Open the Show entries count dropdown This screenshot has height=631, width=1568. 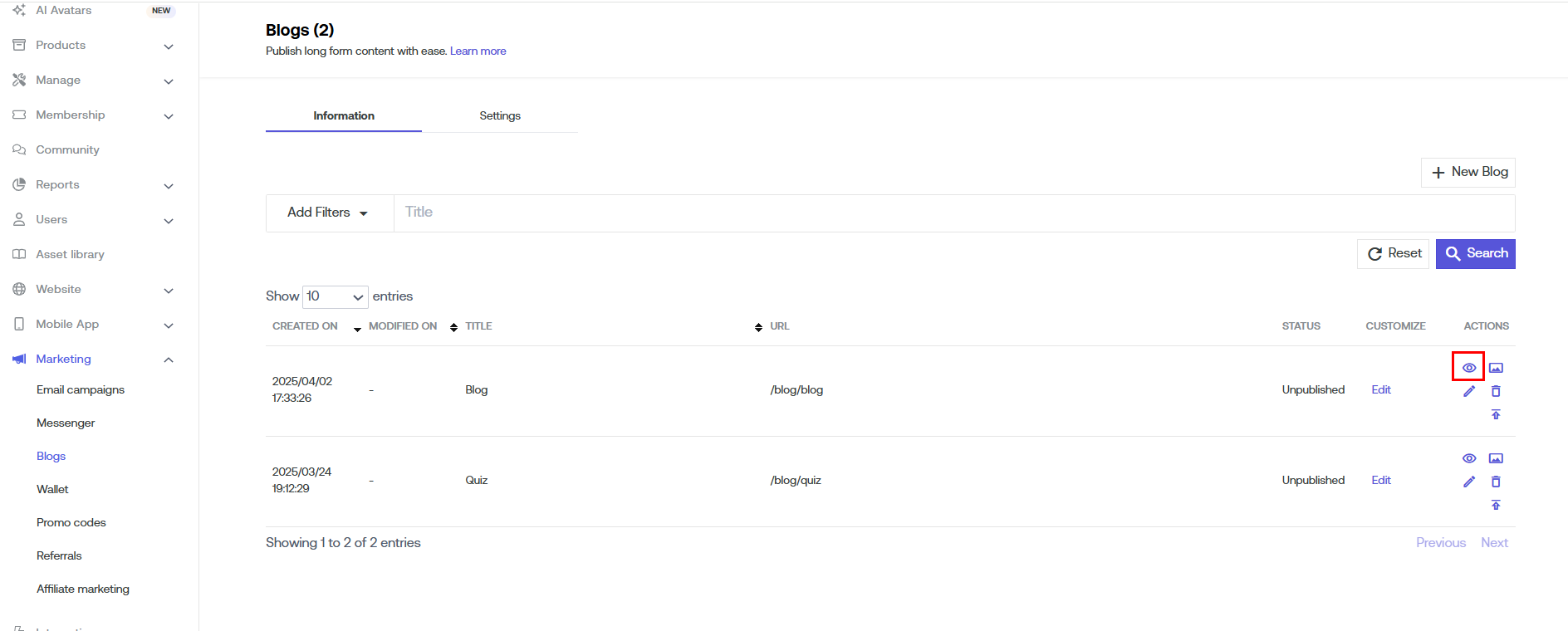(335, 296)
